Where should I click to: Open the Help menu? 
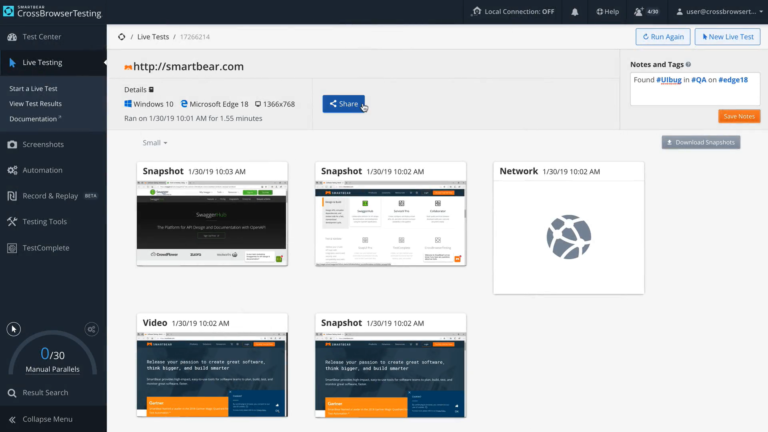[x=607, y=12]
